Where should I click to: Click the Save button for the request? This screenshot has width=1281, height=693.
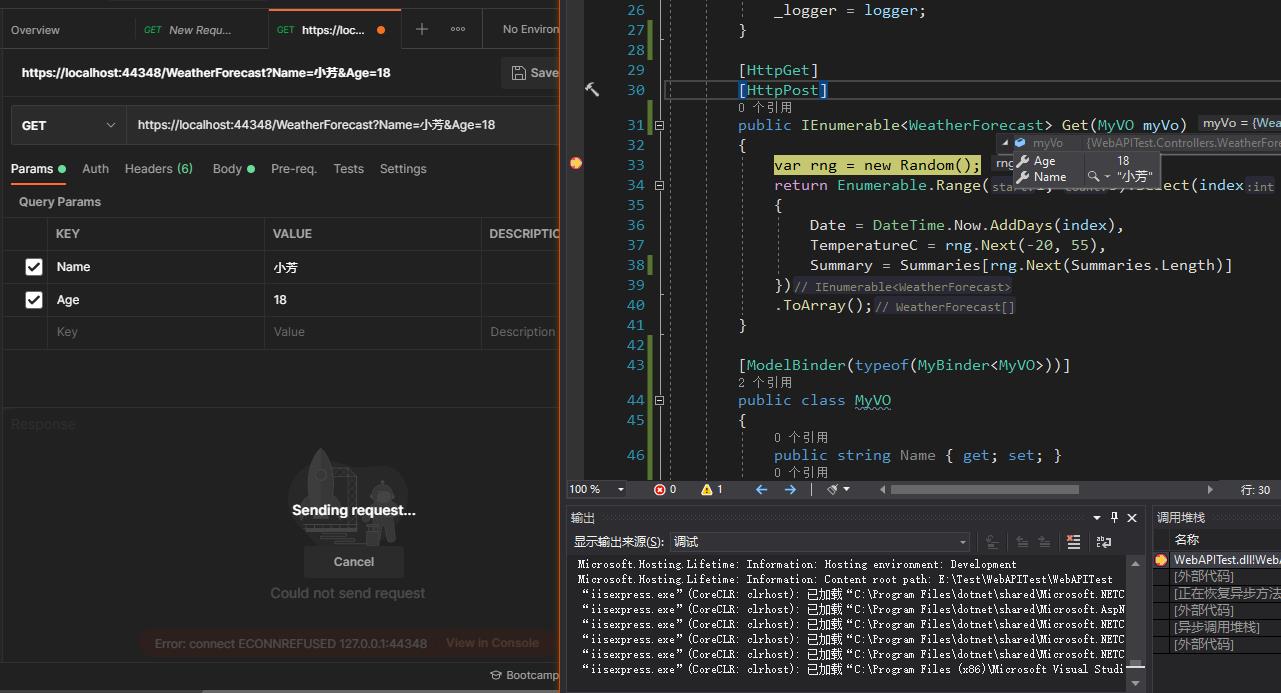point(534,73)
